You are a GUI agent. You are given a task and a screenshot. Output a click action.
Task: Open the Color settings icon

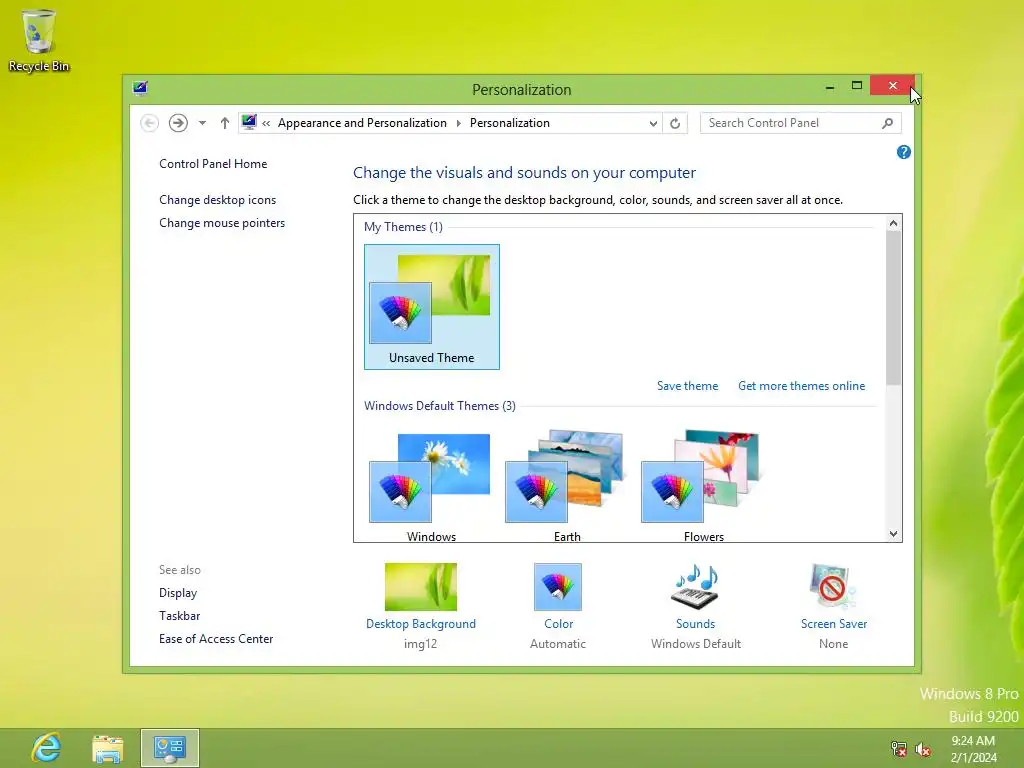pos(558,586)
